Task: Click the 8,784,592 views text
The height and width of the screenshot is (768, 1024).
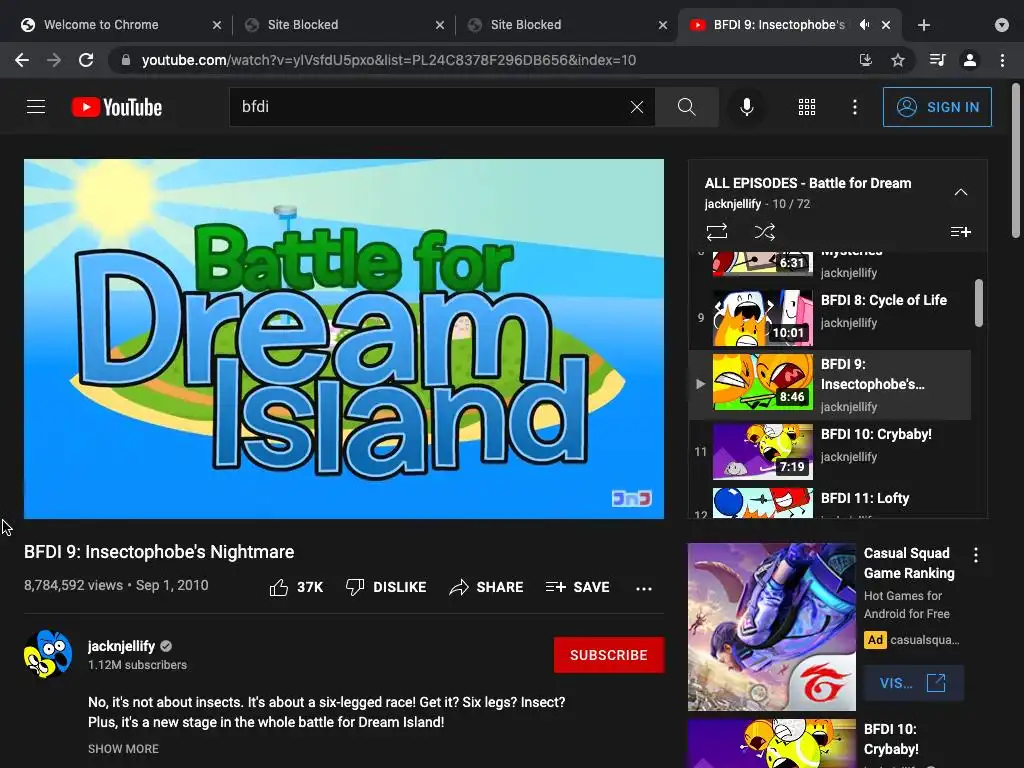Action: [73, 585]
